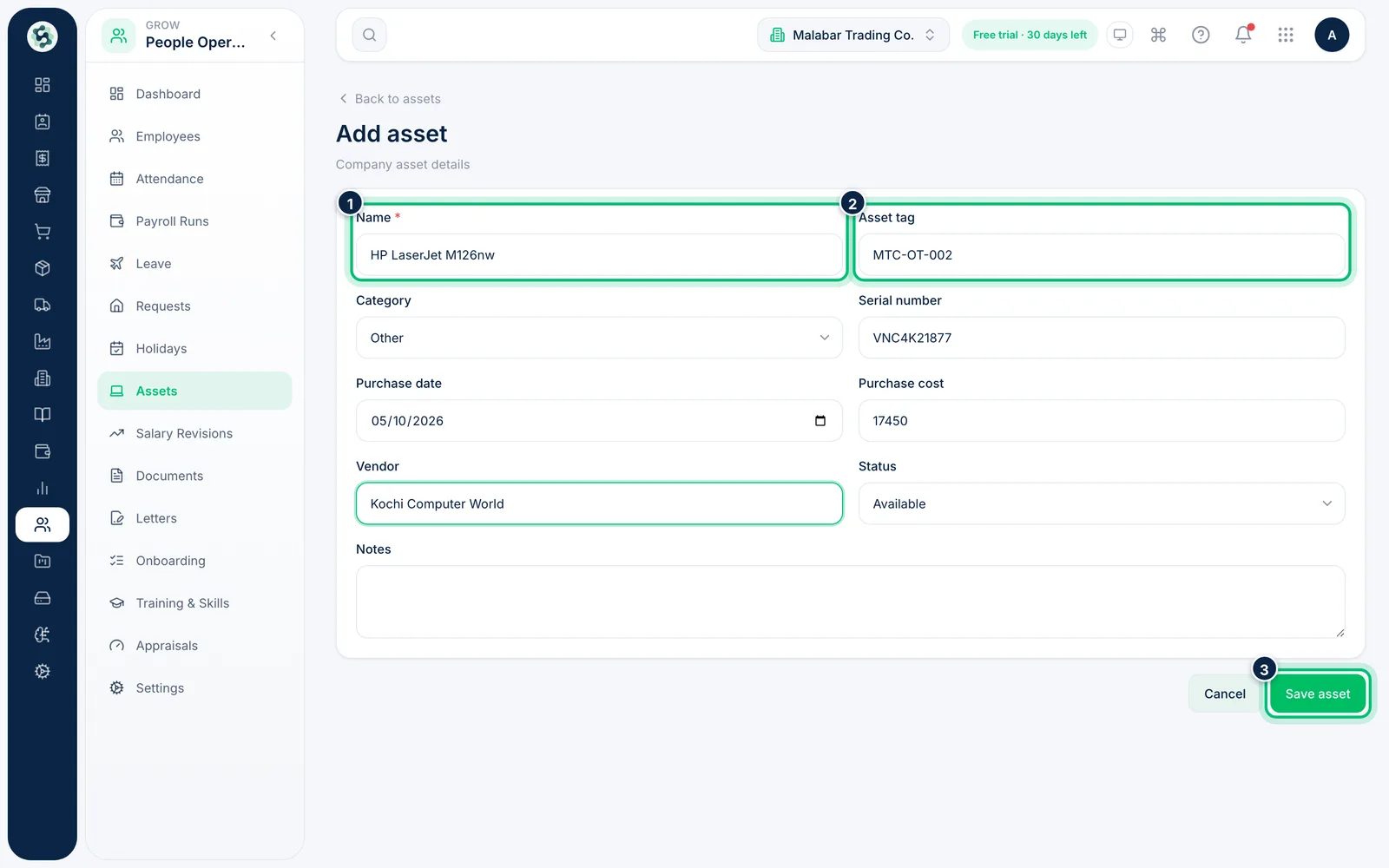Open the Status dropdown showing Available
The height and width of the screenshot is (868, 1389).
point(1102,503)
